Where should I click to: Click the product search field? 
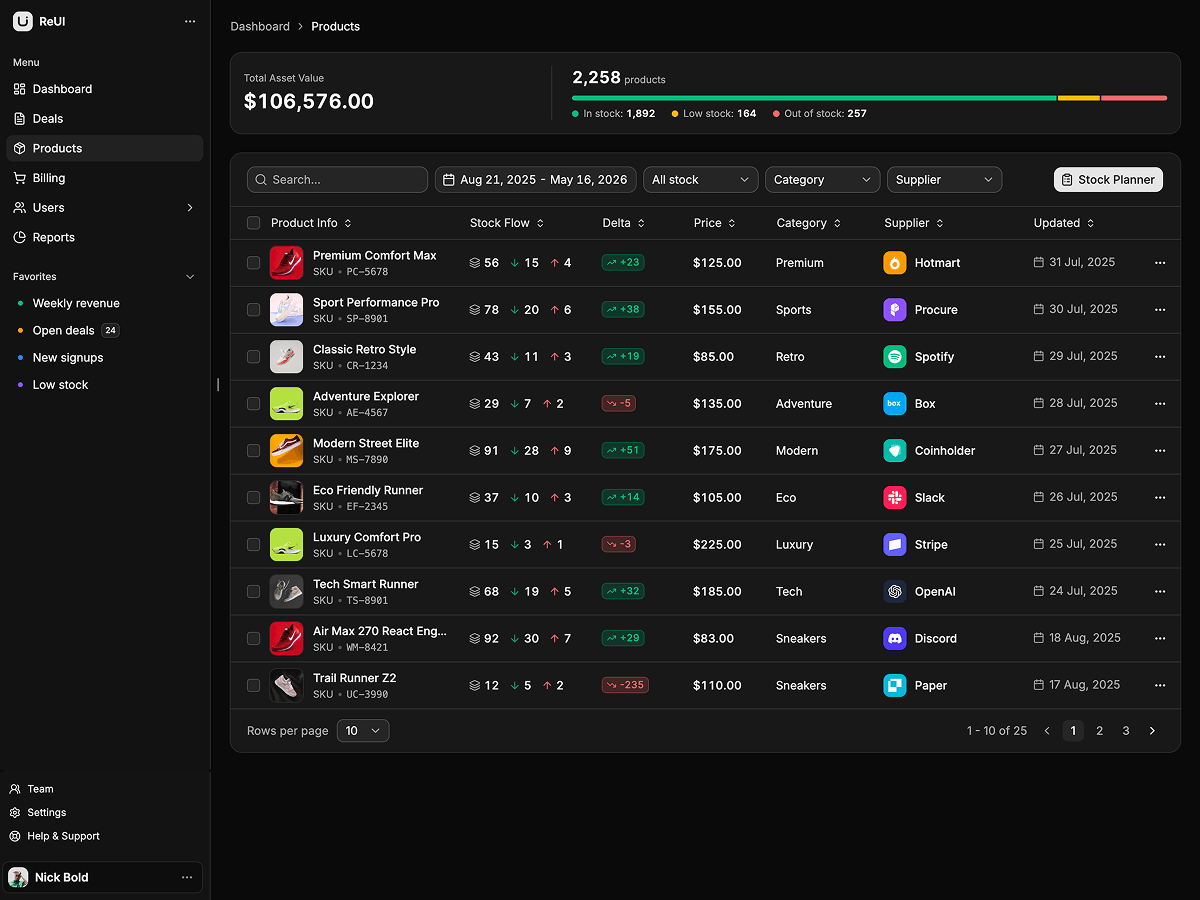(x=337, y=180)
